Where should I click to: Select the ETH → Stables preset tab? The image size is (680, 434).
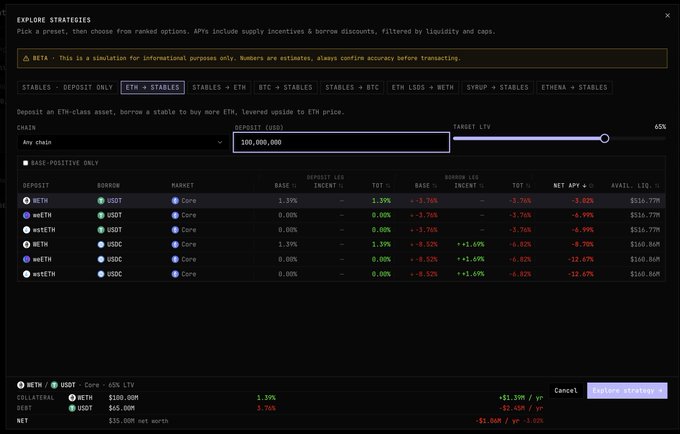point(153,88)
